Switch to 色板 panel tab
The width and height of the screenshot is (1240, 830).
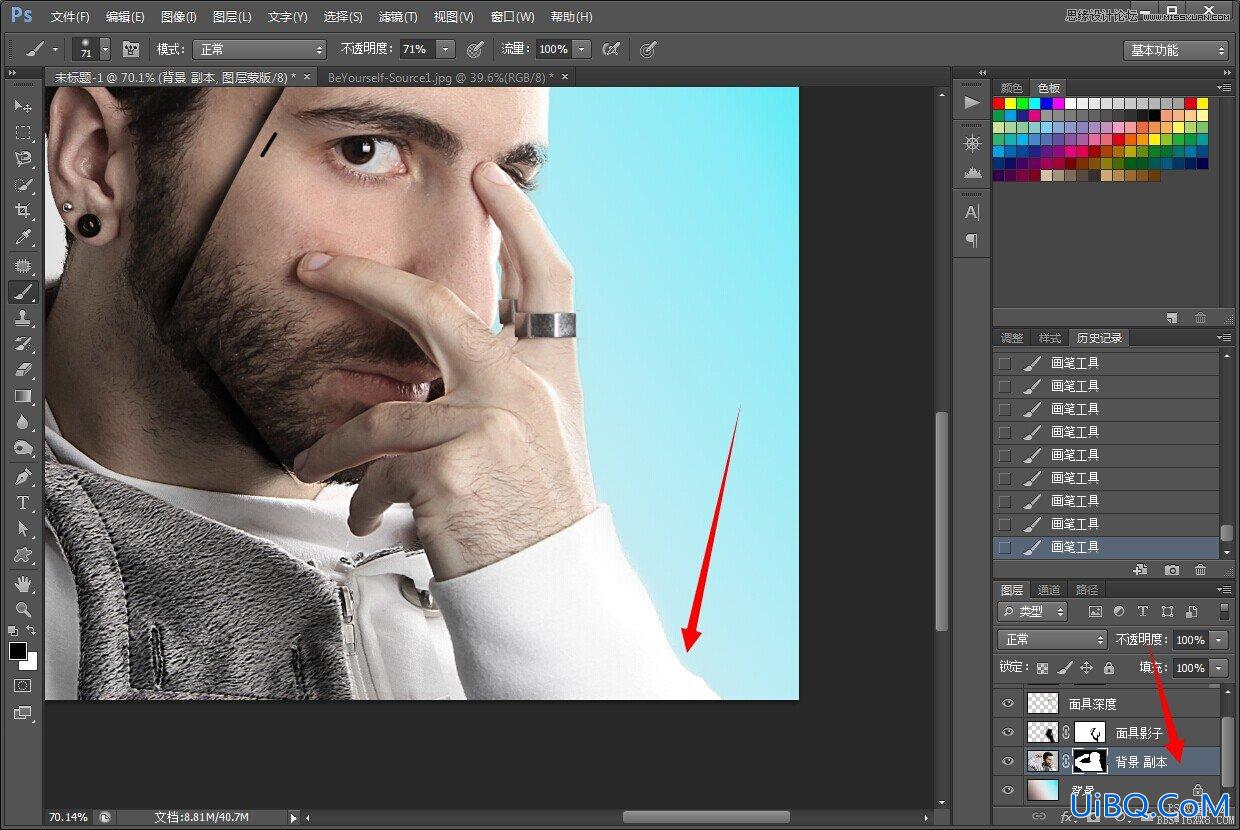pos(1048,88)
